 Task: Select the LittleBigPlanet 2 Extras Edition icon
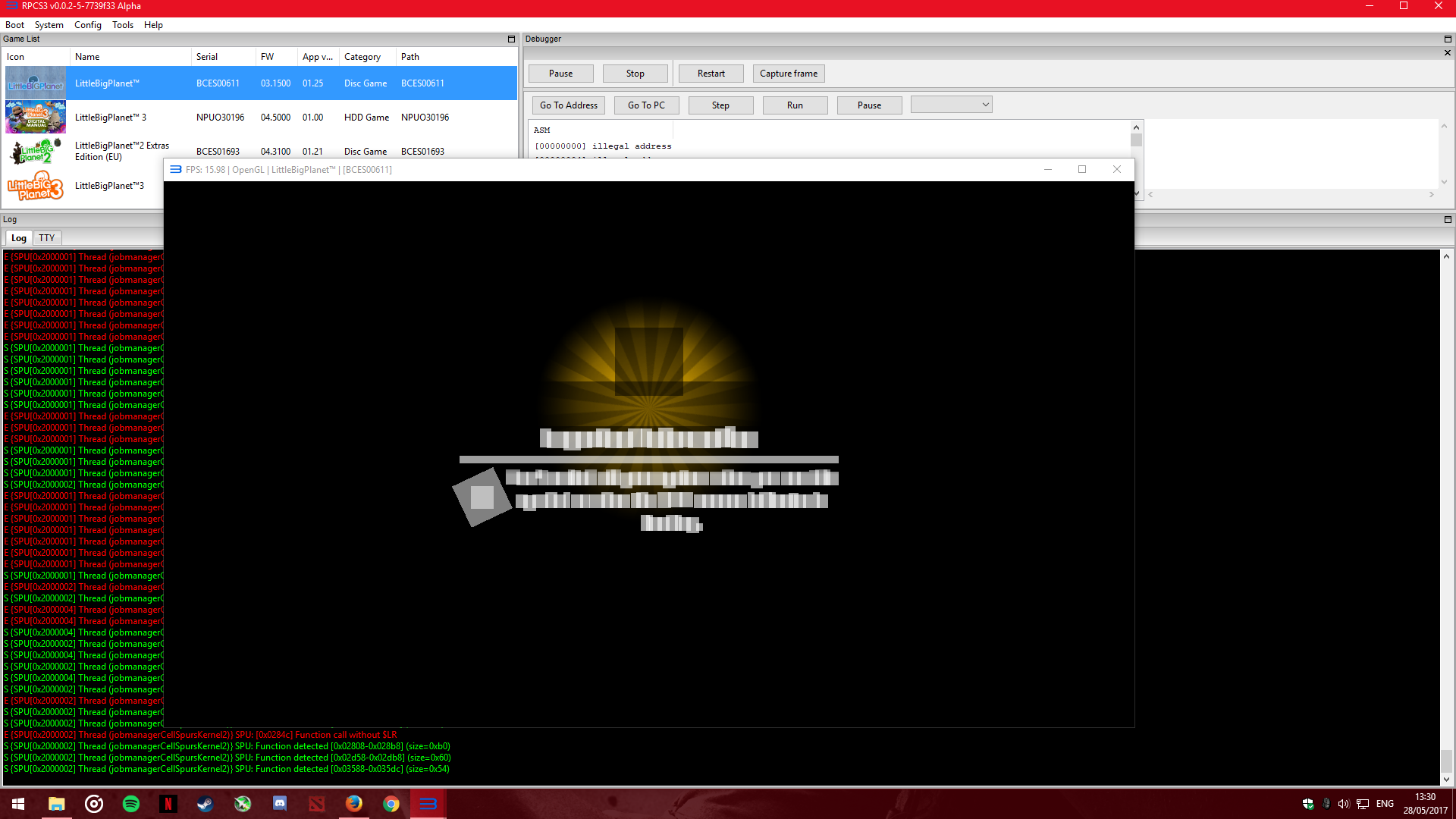point(35,152)
